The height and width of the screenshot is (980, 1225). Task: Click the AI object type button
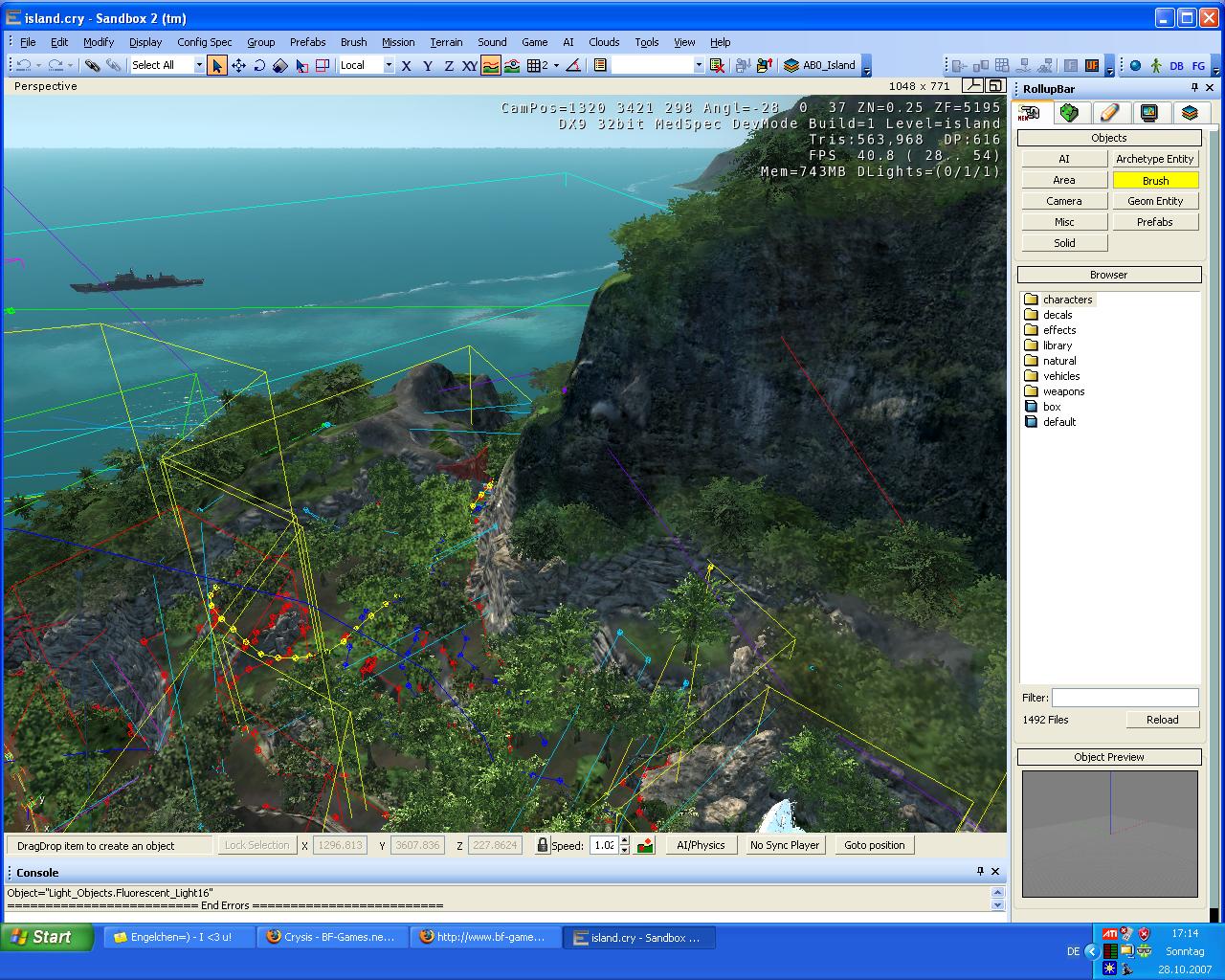coord(1064,159)
